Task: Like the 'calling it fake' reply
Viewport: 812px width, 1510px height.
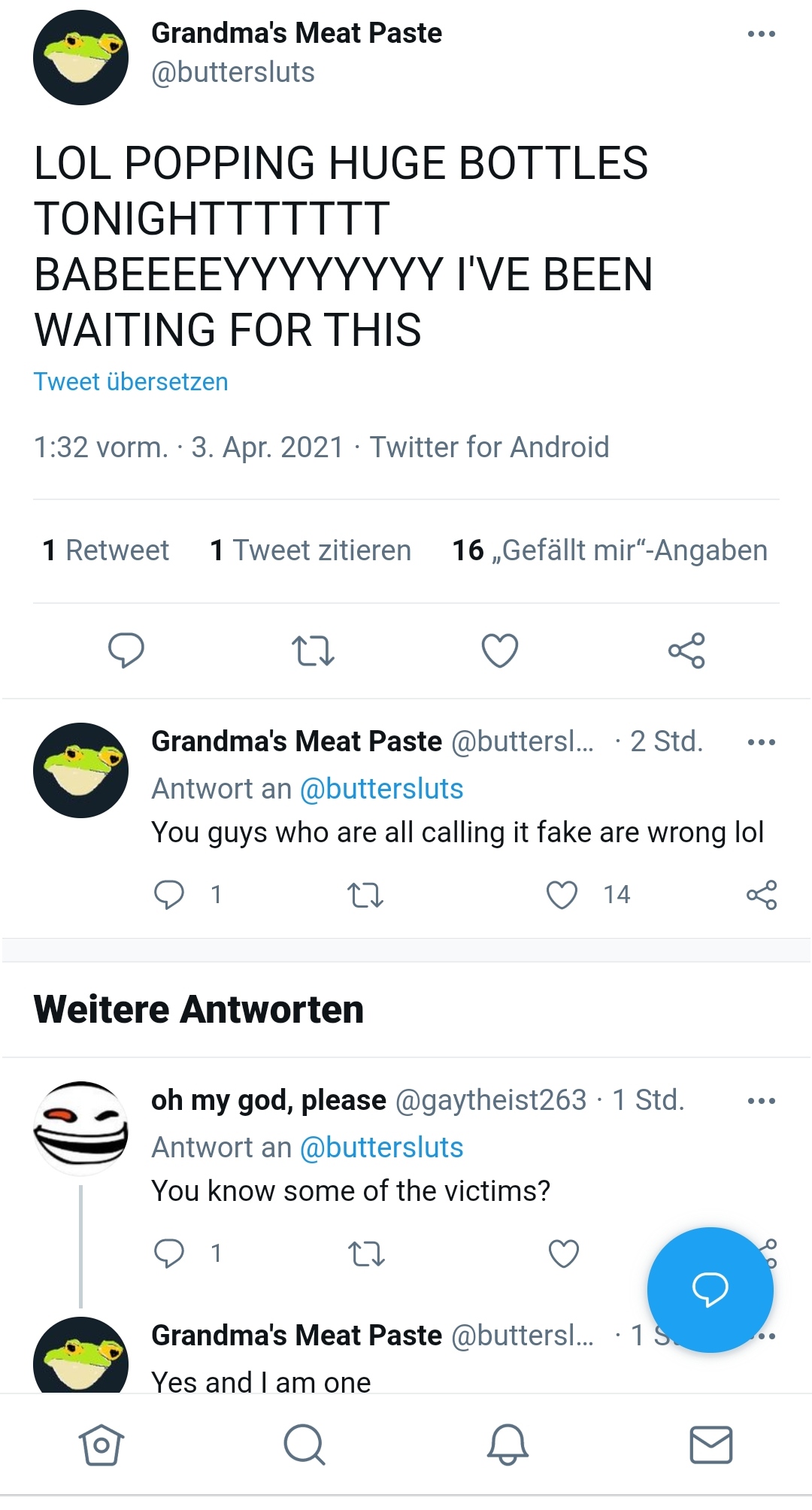Action: 562,895
